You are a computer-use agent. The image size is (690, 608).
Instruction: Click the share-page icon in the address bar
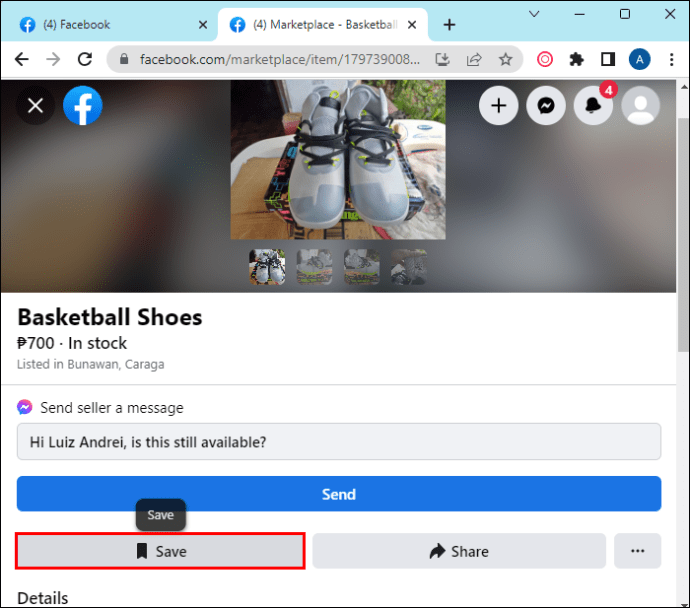tap(474, 59)
